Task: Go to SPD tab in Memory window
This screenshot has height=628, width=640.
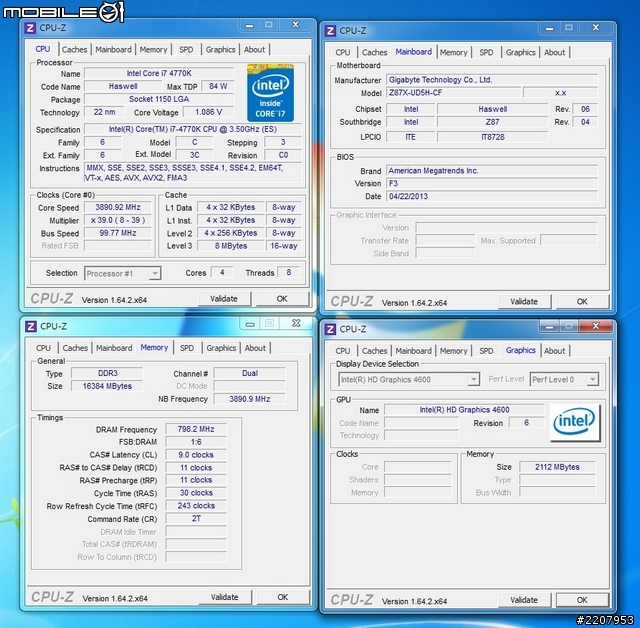Action: click(187, 348)
